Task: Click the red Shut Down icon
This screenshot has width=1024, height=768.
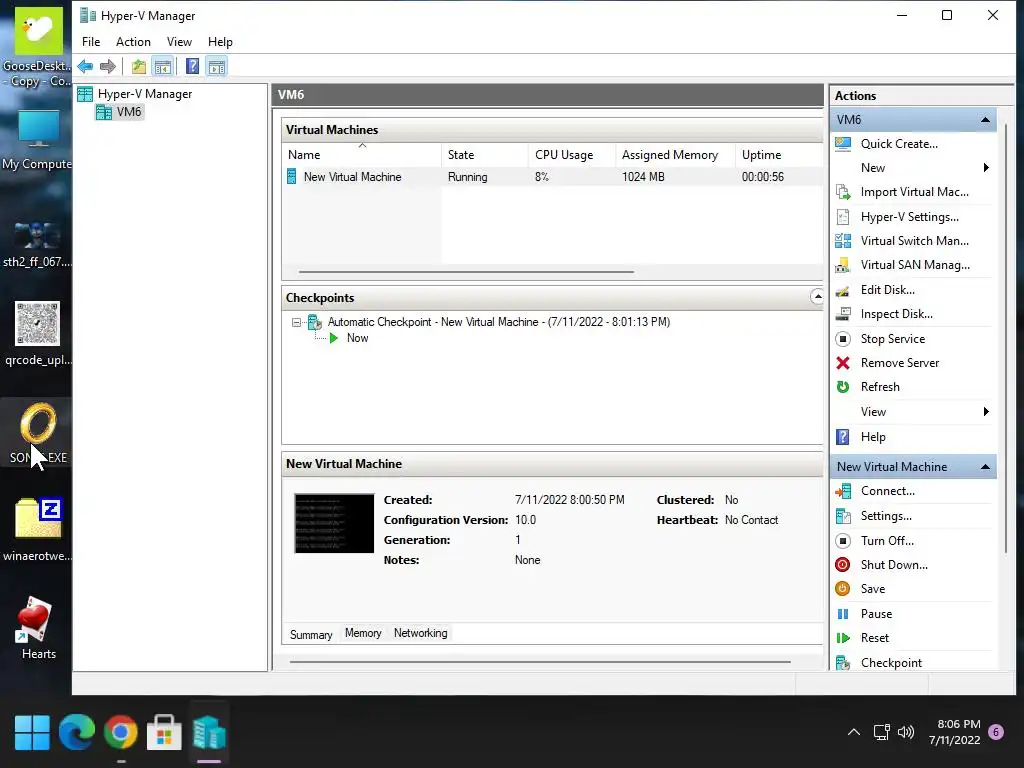Action: 843,565
